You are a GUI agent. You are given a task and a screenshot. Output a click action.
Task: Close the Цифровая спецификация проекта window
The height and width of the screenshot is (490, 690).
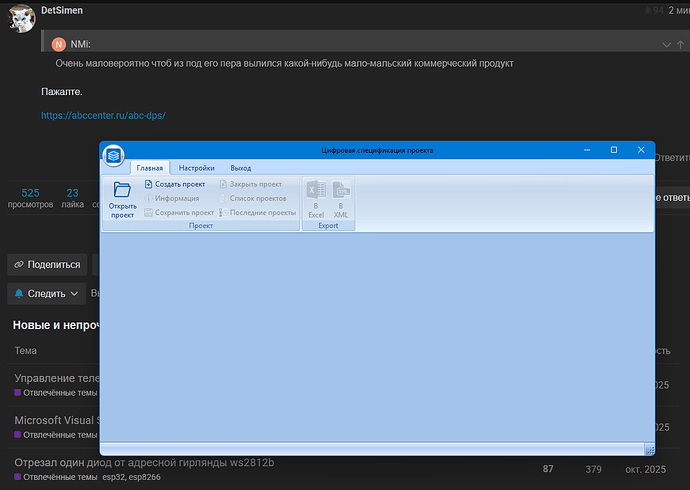641,150
